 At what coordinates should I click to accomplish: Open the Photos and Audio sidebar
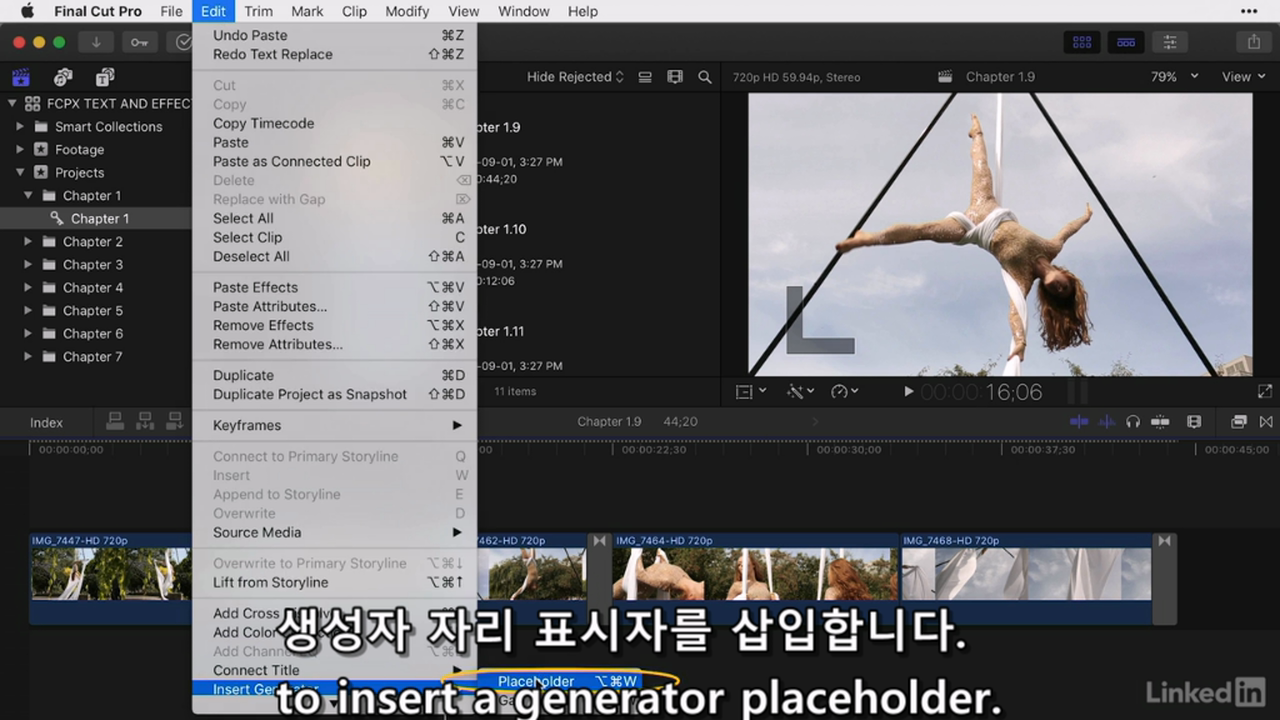[63, 77]
